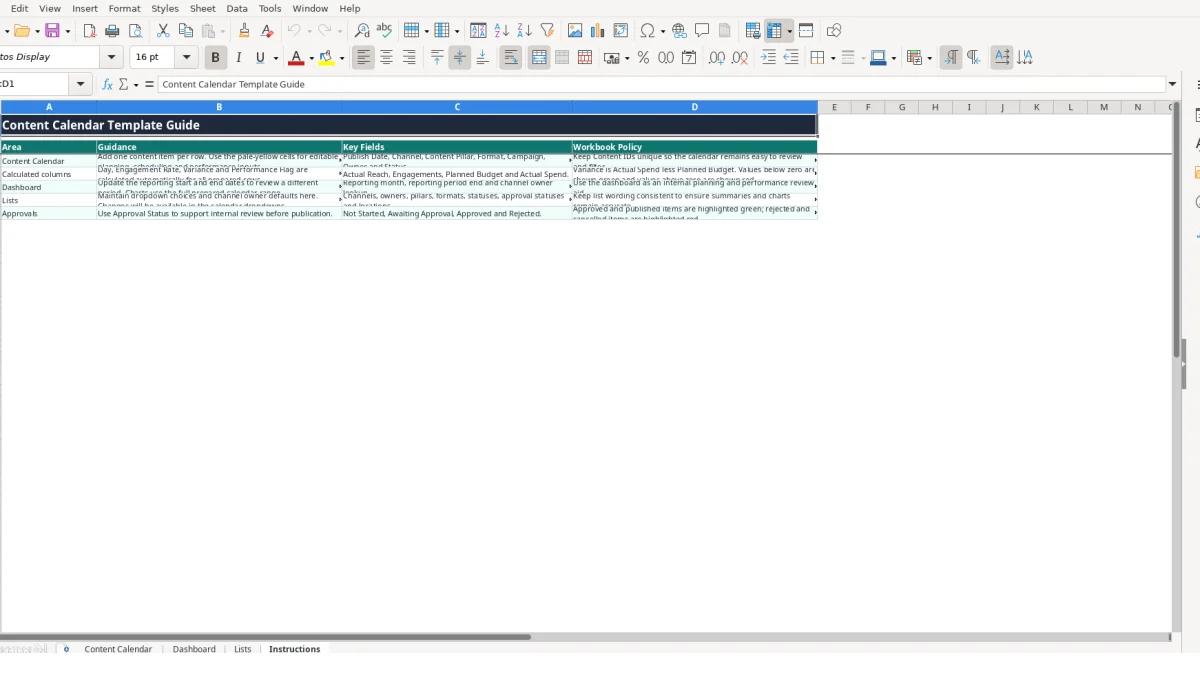
Task: Open the Data menu
Action: pyautogui.click(x=237, y=8)
